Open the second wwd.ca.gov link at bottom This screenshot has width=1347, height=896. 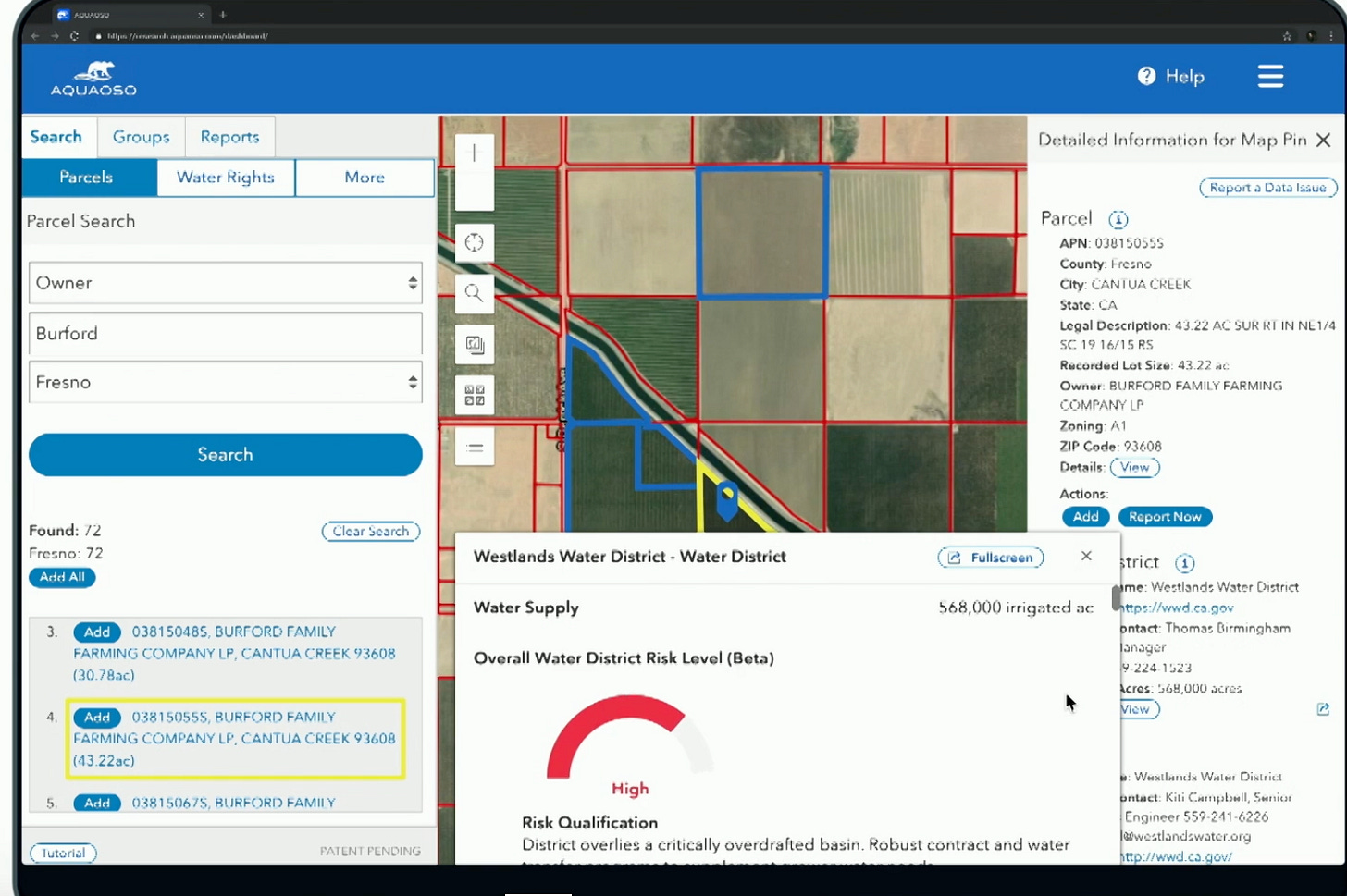point(1177,857)
